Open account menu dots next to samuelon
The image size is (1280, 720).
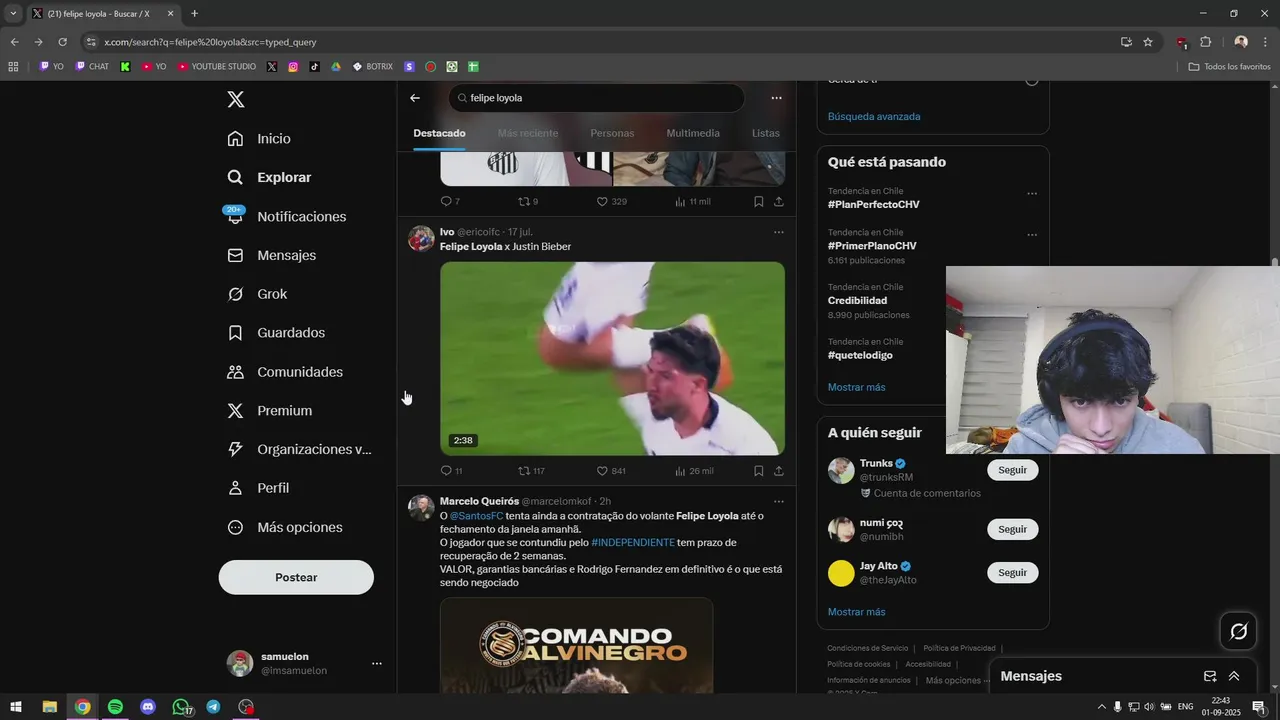tap(377, 663)
